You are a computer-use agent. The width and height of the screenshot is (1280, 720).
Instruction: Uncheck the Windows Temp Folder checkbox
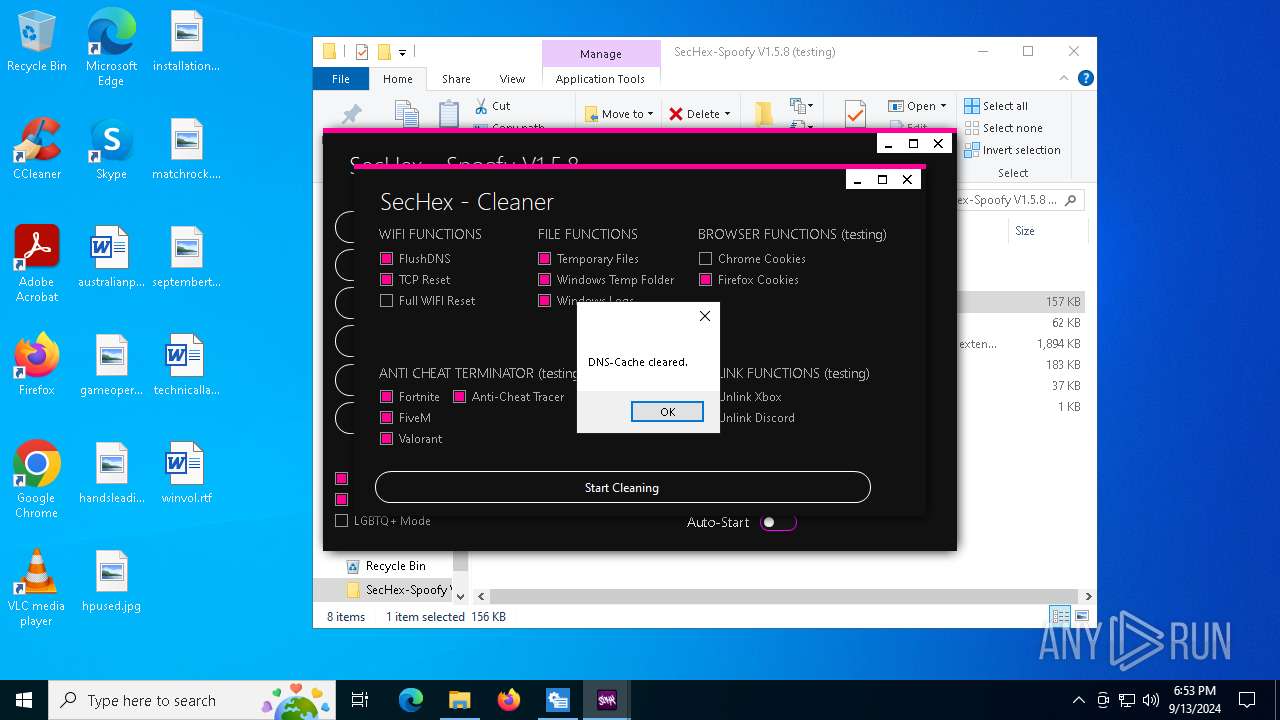coord(545,279)
